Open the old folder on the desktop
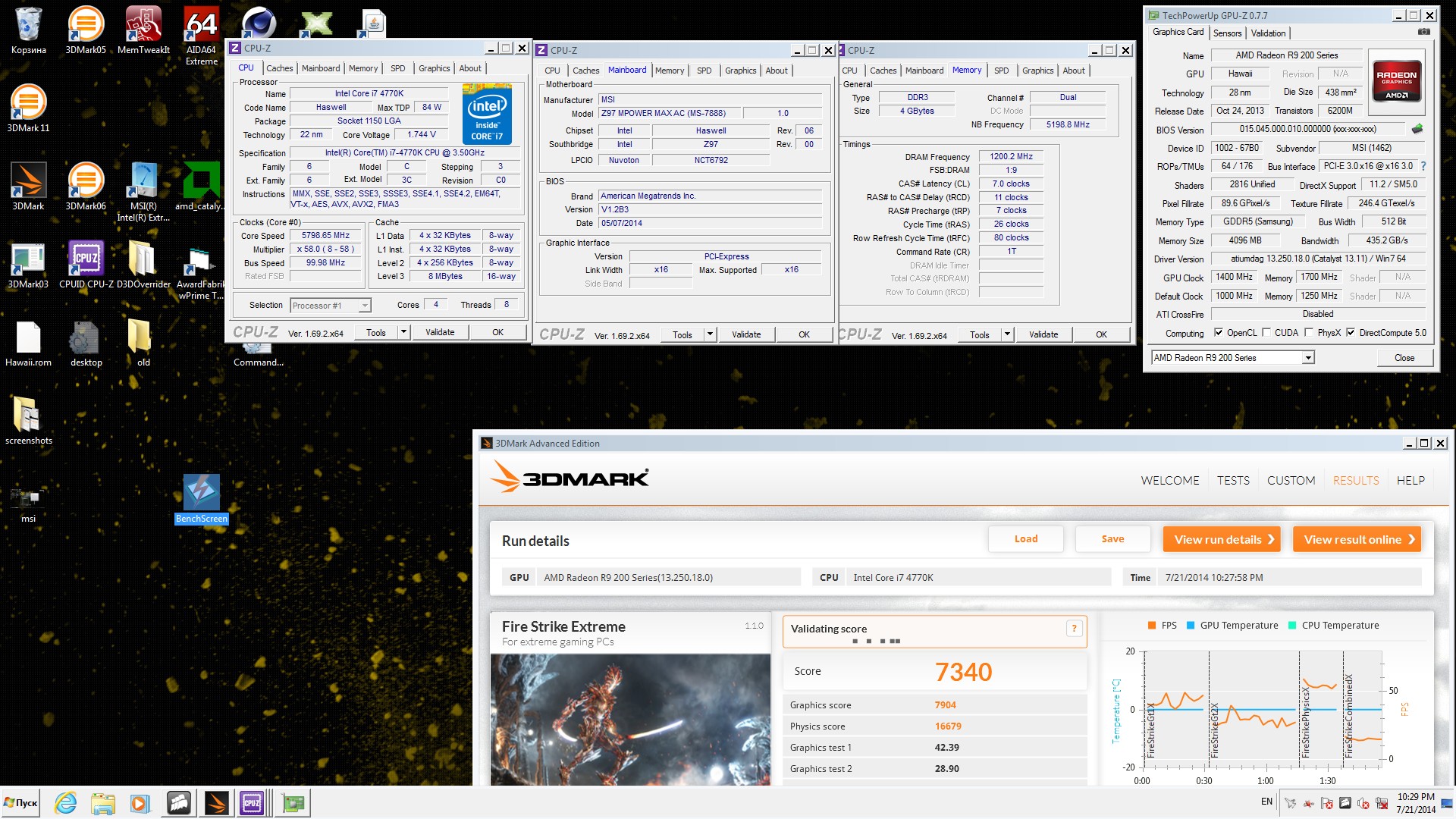 point(143,343)
